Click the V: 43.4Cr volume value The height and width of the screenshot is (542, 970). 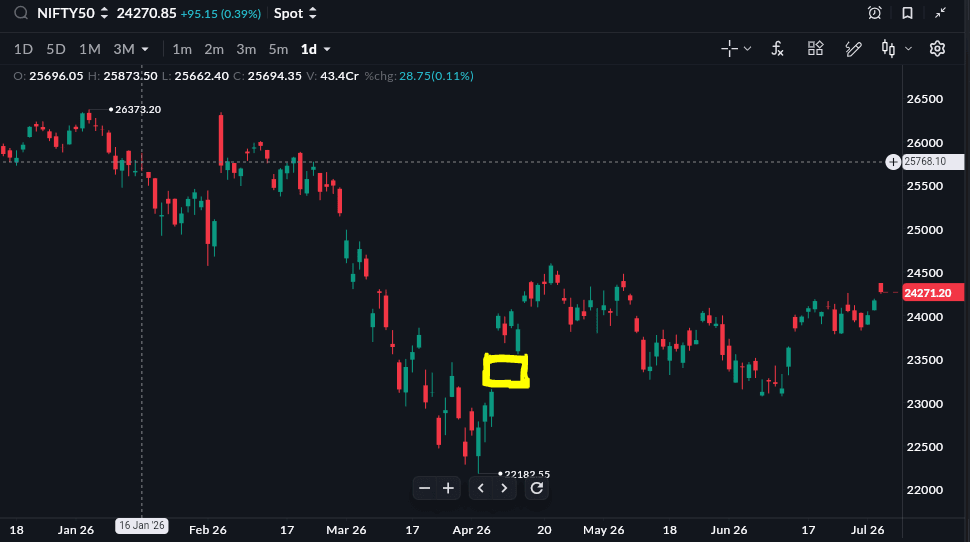(332, 75)
